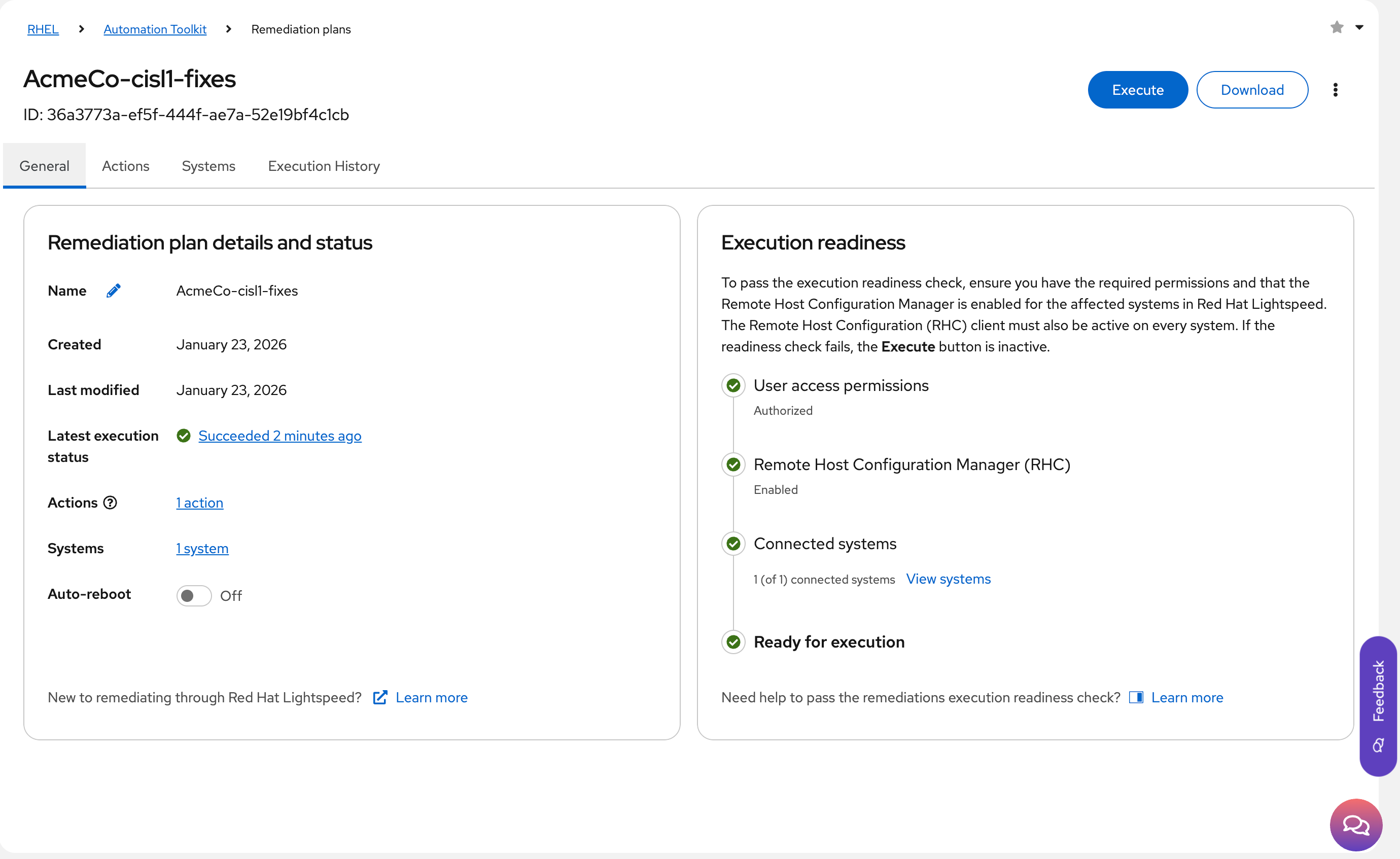Viewport: 1400px width, 859px height.
Task: Switch to the Actions tab
Action: [x=126, y=166]
